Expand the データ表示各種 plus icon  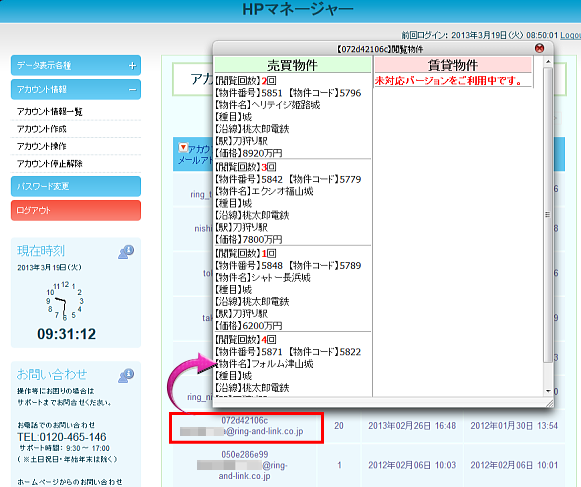click(132, 66)
